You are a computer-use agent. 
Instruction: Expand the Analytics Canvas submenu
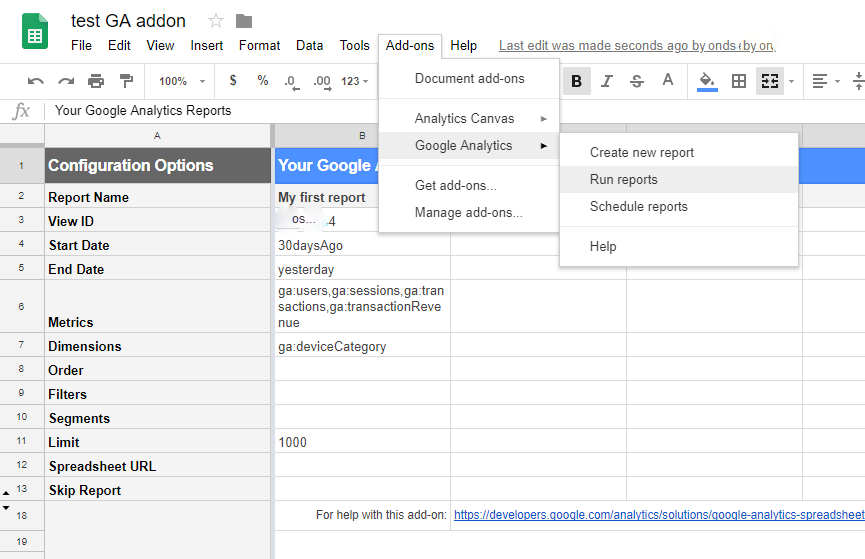coord(469,119)
